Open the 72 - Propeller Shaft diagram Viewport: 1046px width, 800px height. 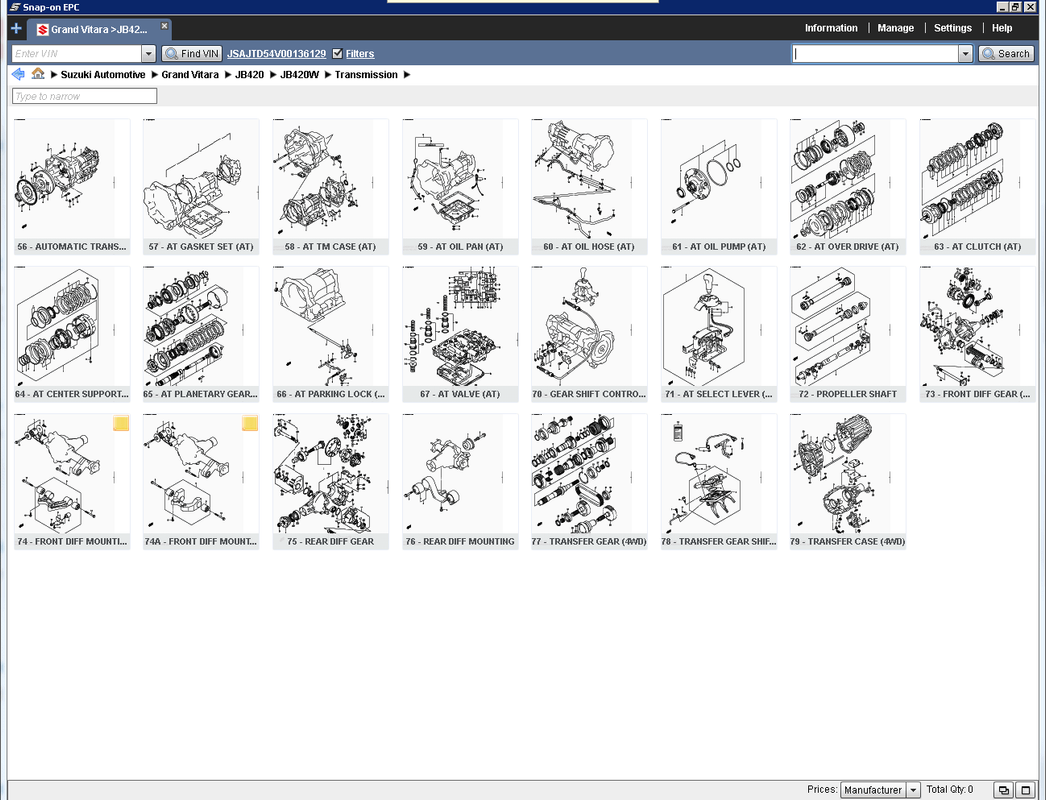pyautogui.click(x=848, y=334)
